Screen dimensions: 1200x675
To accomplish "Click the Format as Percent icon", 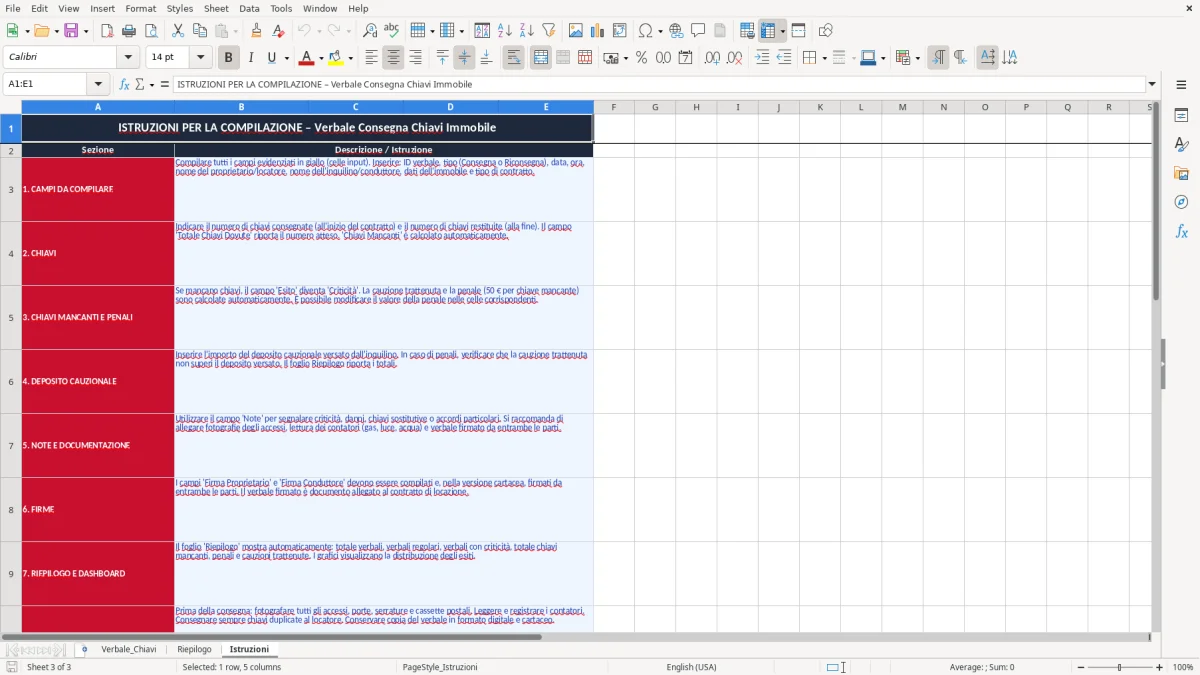I will (x=641, y=58).
